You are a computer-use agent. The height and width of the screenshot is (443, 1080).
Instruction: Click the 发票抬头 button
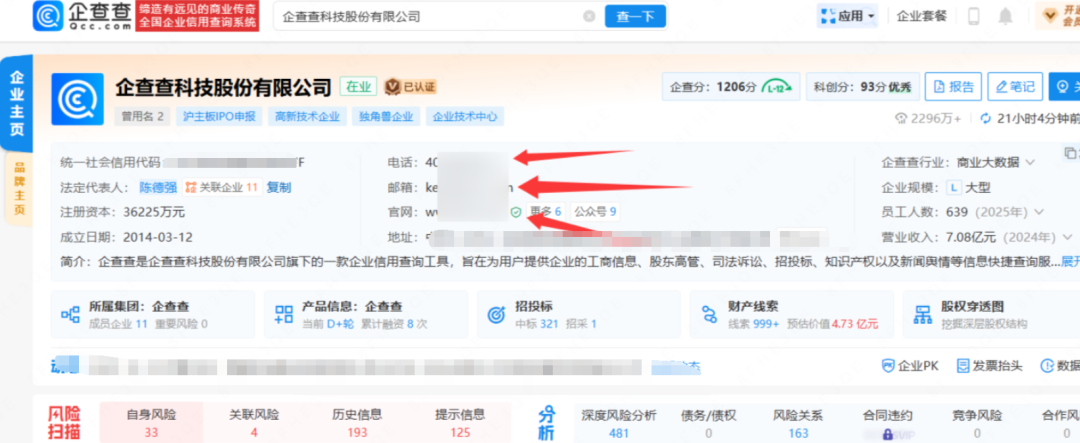point(988,366)
